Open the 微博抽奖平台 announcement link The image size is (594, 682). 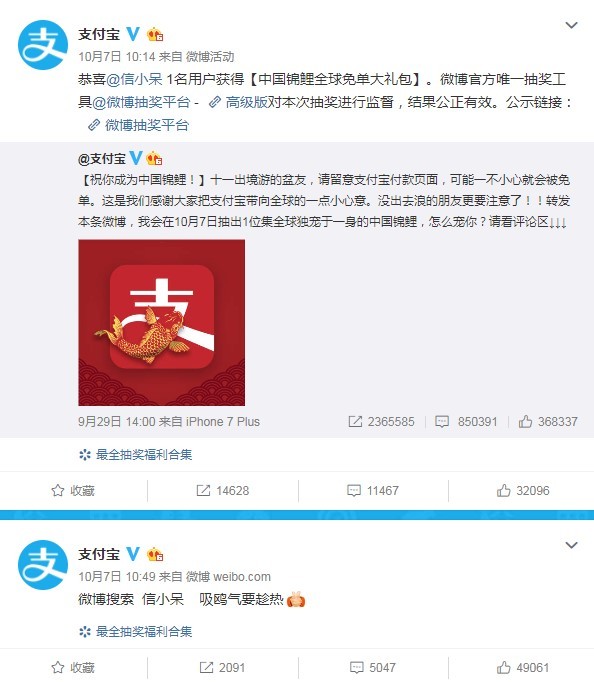(x=138, y=125)
